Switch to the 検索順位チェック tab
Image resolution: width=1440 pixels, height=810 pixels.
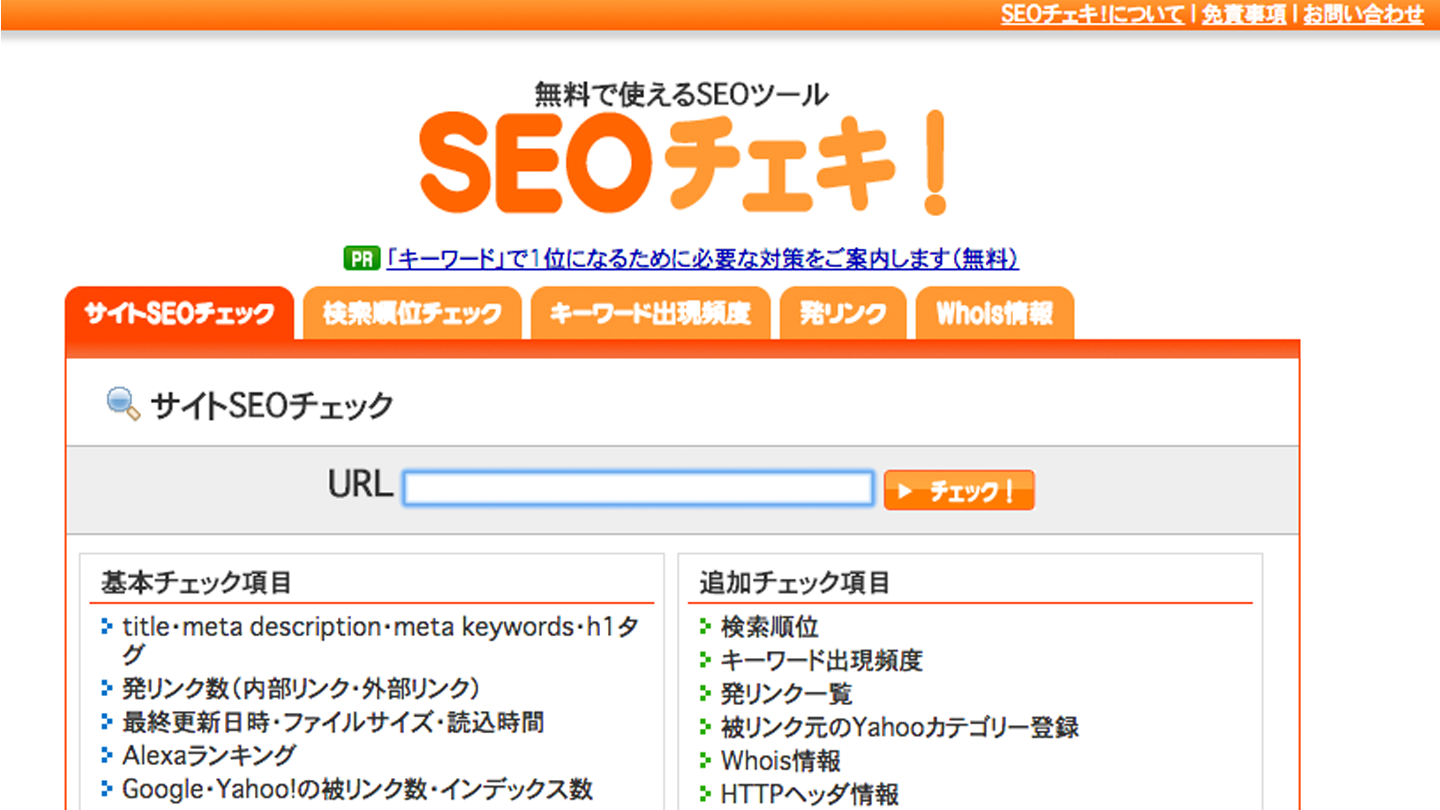[412, 314]
